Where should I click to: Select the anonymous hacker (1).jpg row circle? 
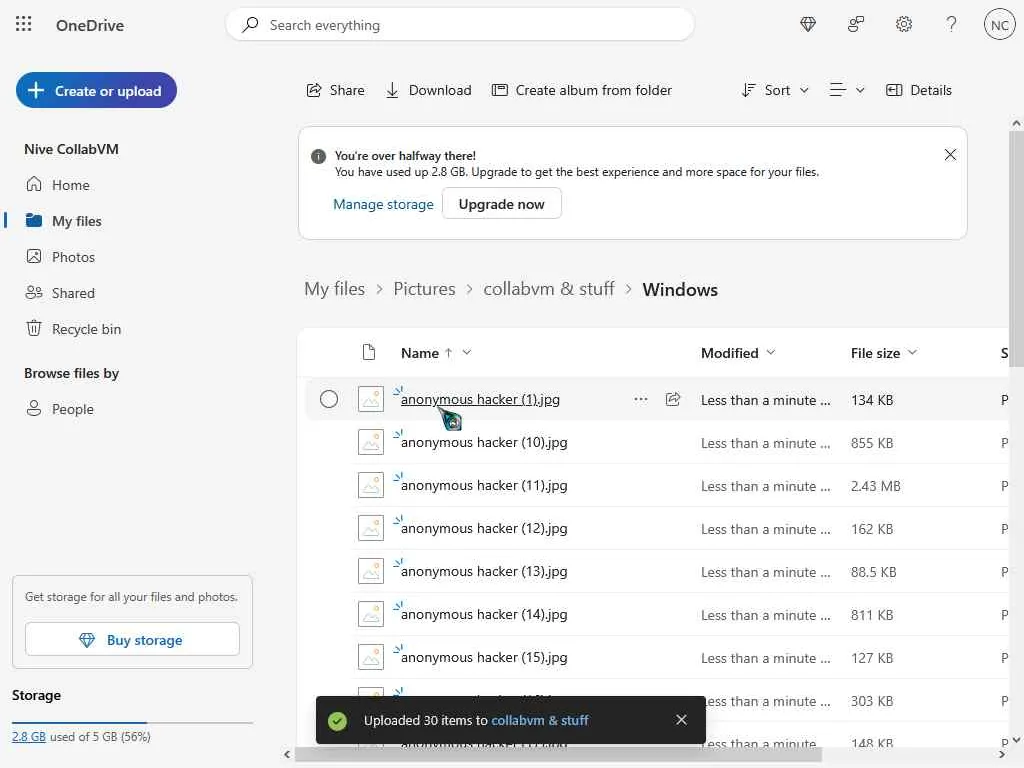coord(329,399)
